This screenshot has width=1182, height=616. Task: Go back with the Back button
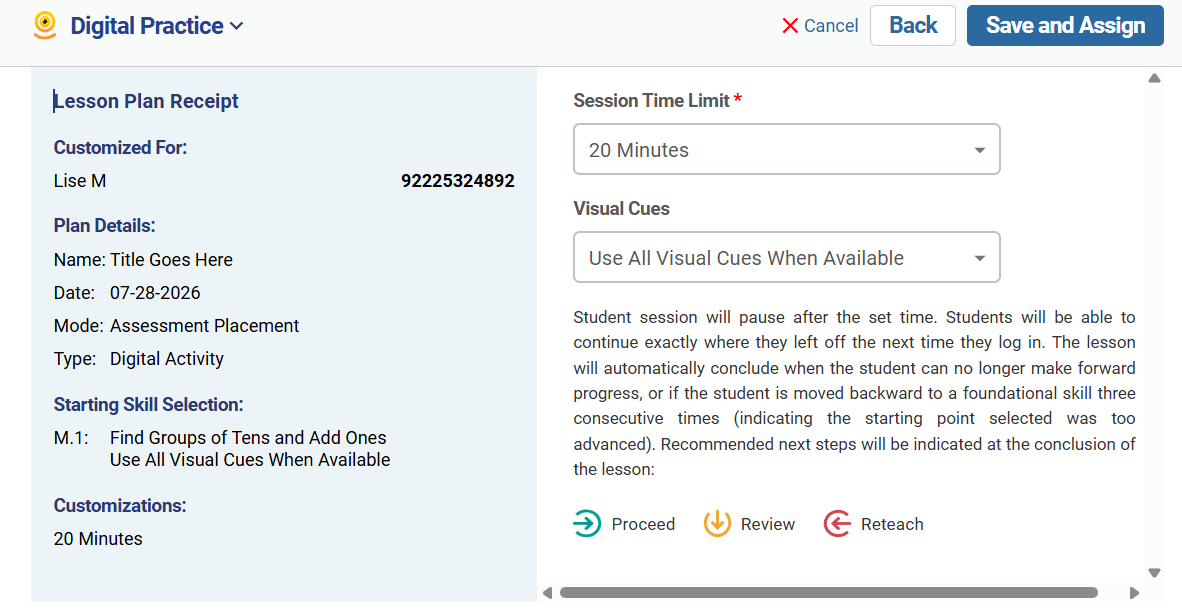[913, 26]
